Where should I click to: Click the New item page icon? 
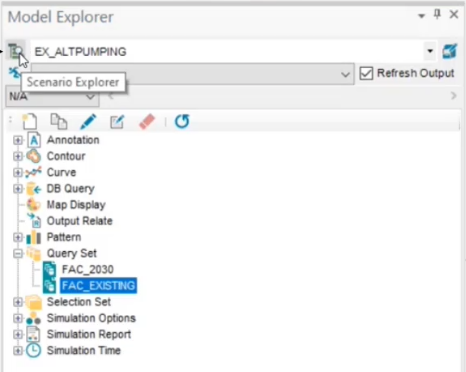(30, 121)
